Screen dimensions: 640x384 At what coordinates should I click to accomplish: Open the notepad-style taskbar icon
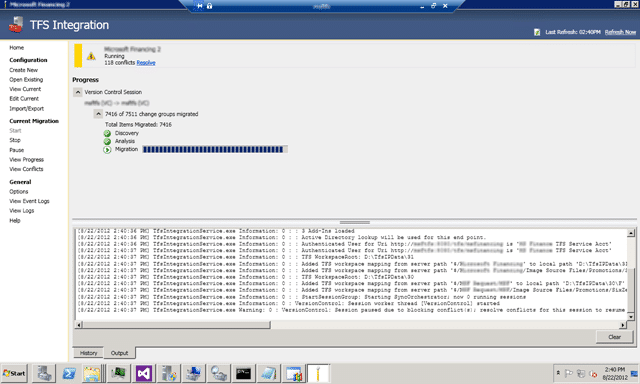point(269,373)
